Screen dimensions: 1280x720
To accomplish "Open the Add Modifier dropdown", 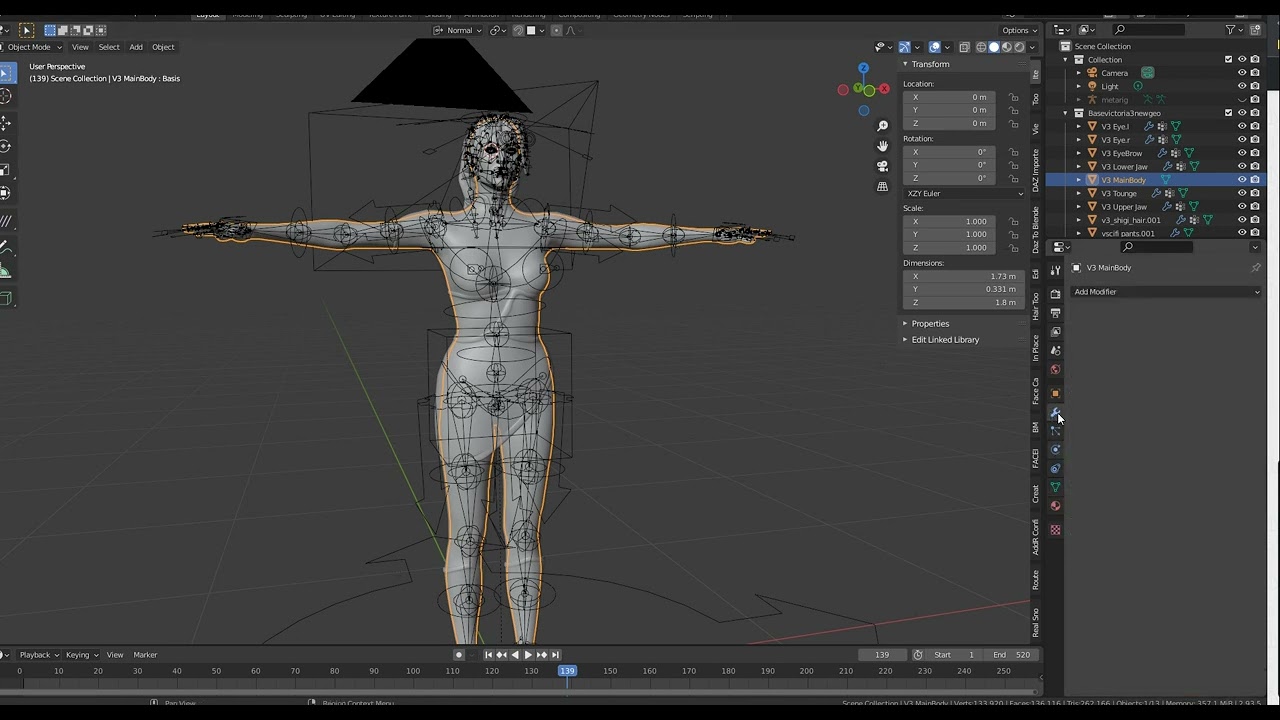I will click(1166, 292).
